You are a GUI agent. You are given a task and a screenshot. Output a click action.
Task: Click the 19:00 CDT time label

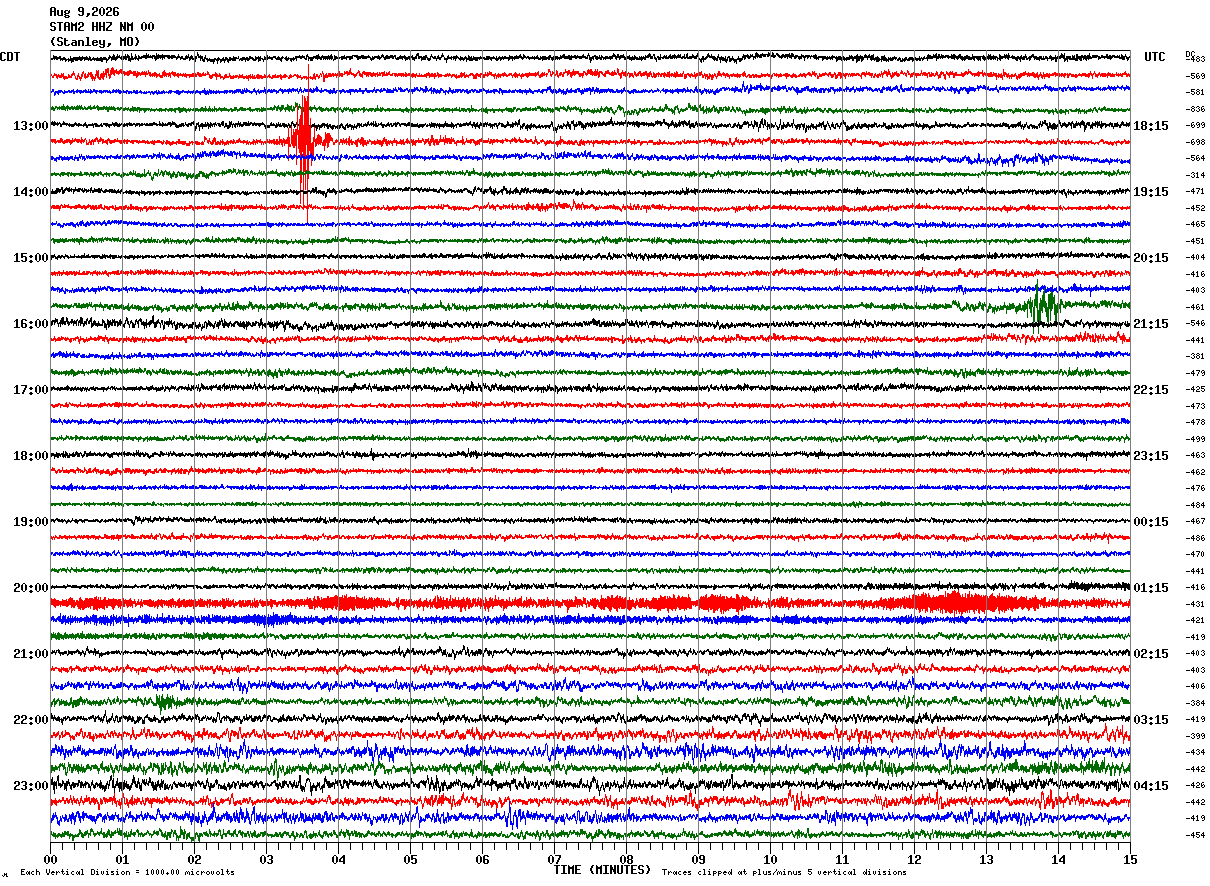(31, 522)
